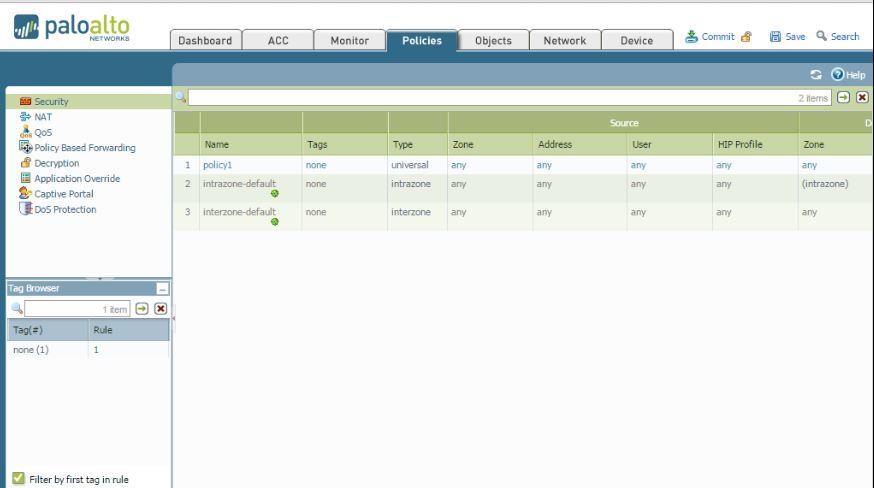Click the lock icon beside Commit
This screenshot has width=874, height=488.
tap(746, 37)
